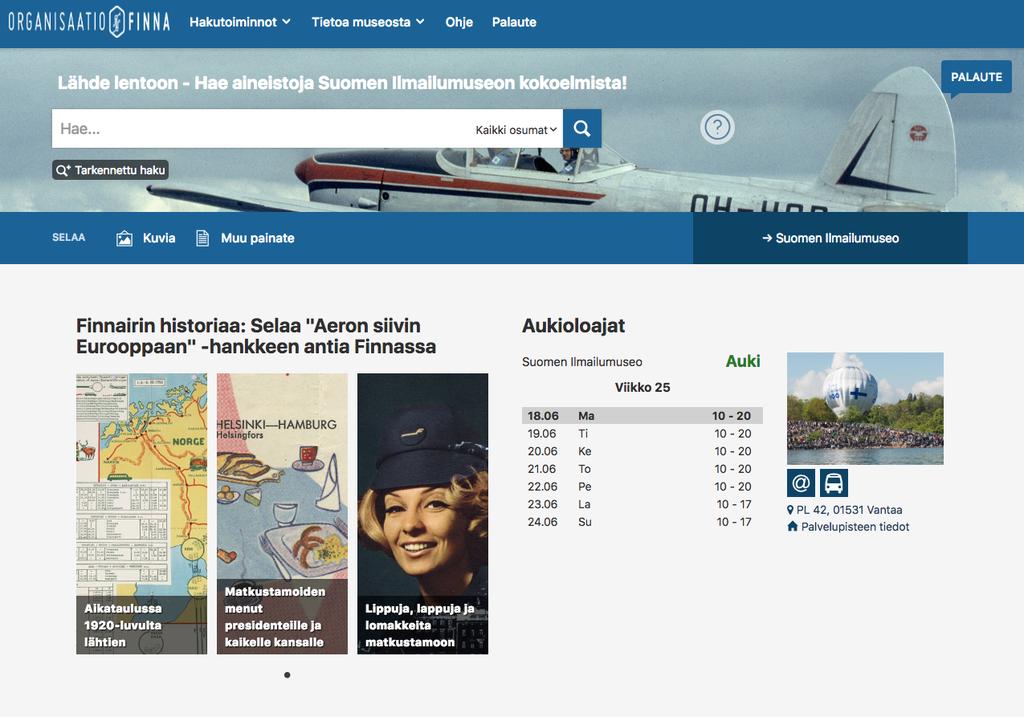Click the house icon beside Palvelupisteen tiedot
Screen dimensions: 1024x717
[792, 526]
